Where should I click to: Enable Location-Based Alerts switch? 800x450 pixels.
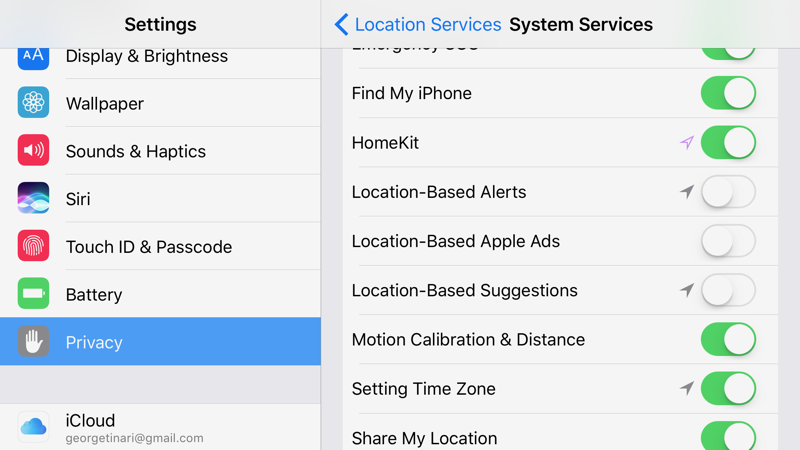(728, 192)
